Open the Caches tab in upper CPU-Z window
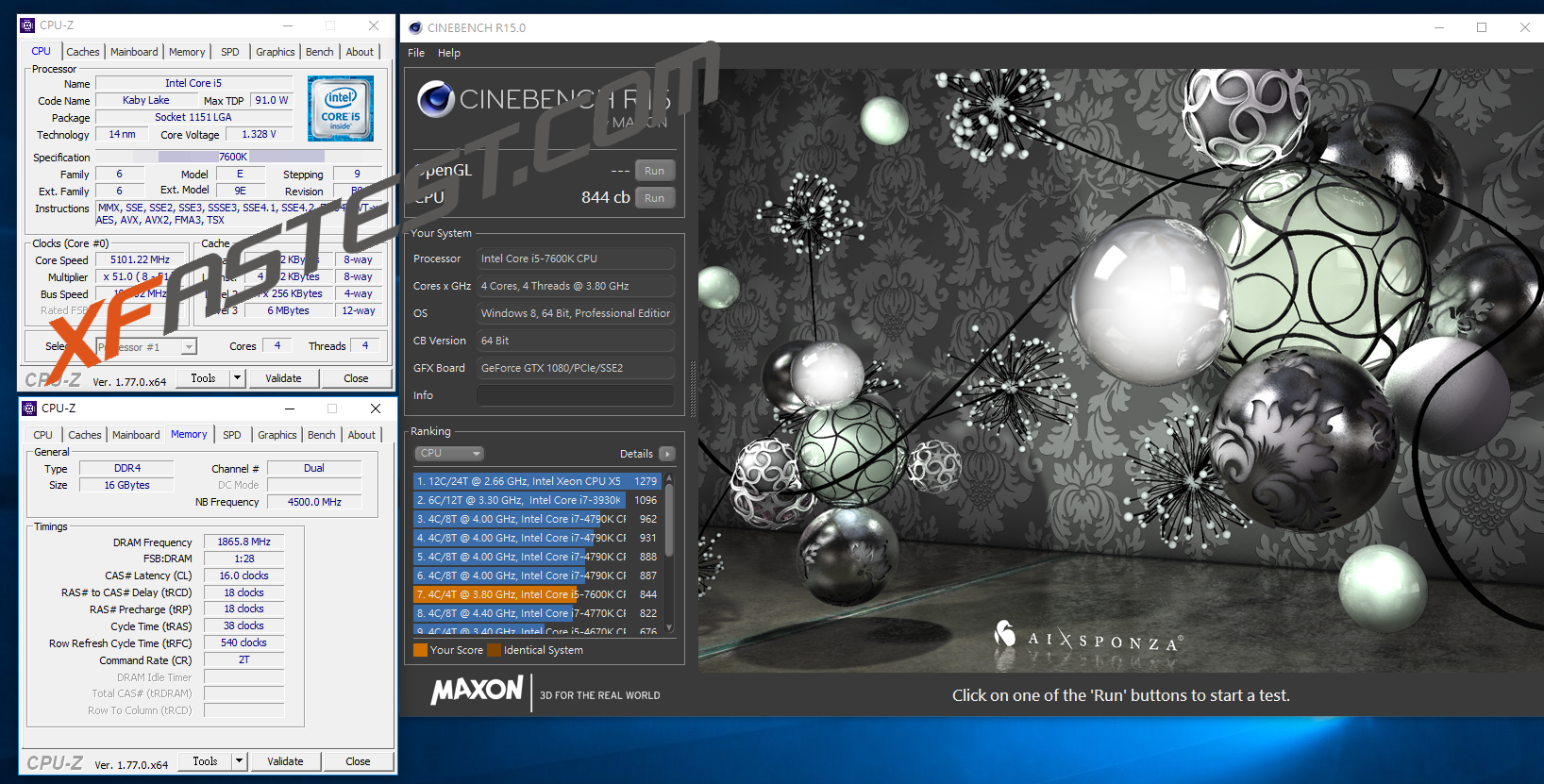 coord(83,52)
